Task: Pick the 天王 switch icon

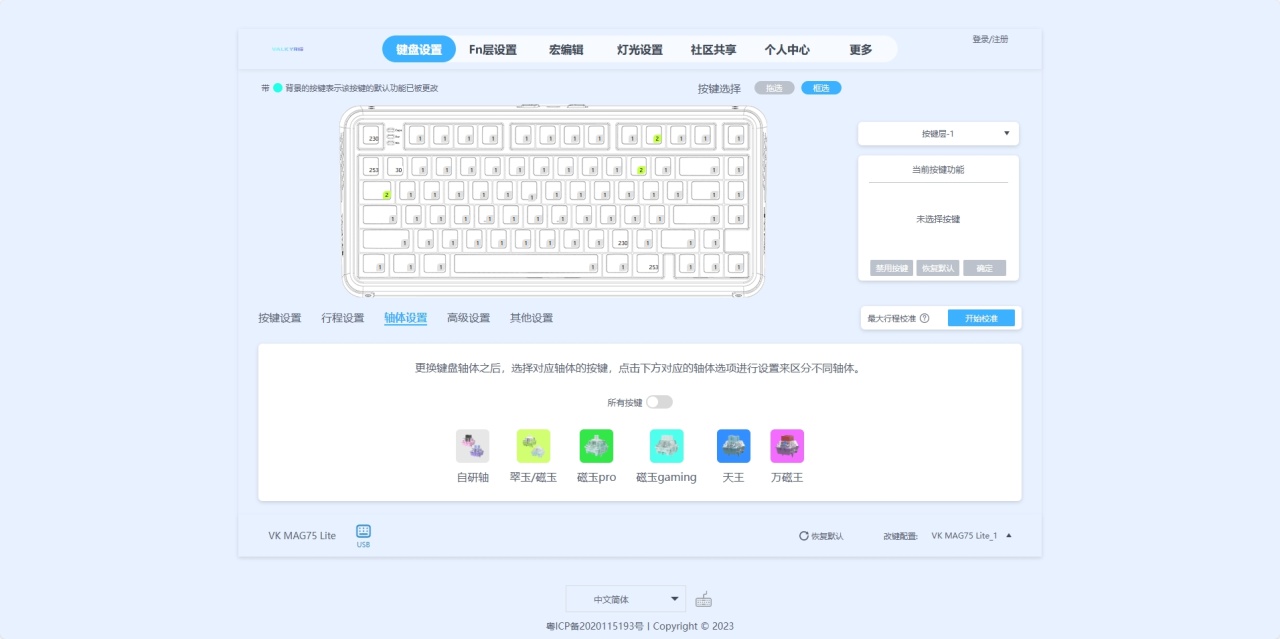Action: 733,446
